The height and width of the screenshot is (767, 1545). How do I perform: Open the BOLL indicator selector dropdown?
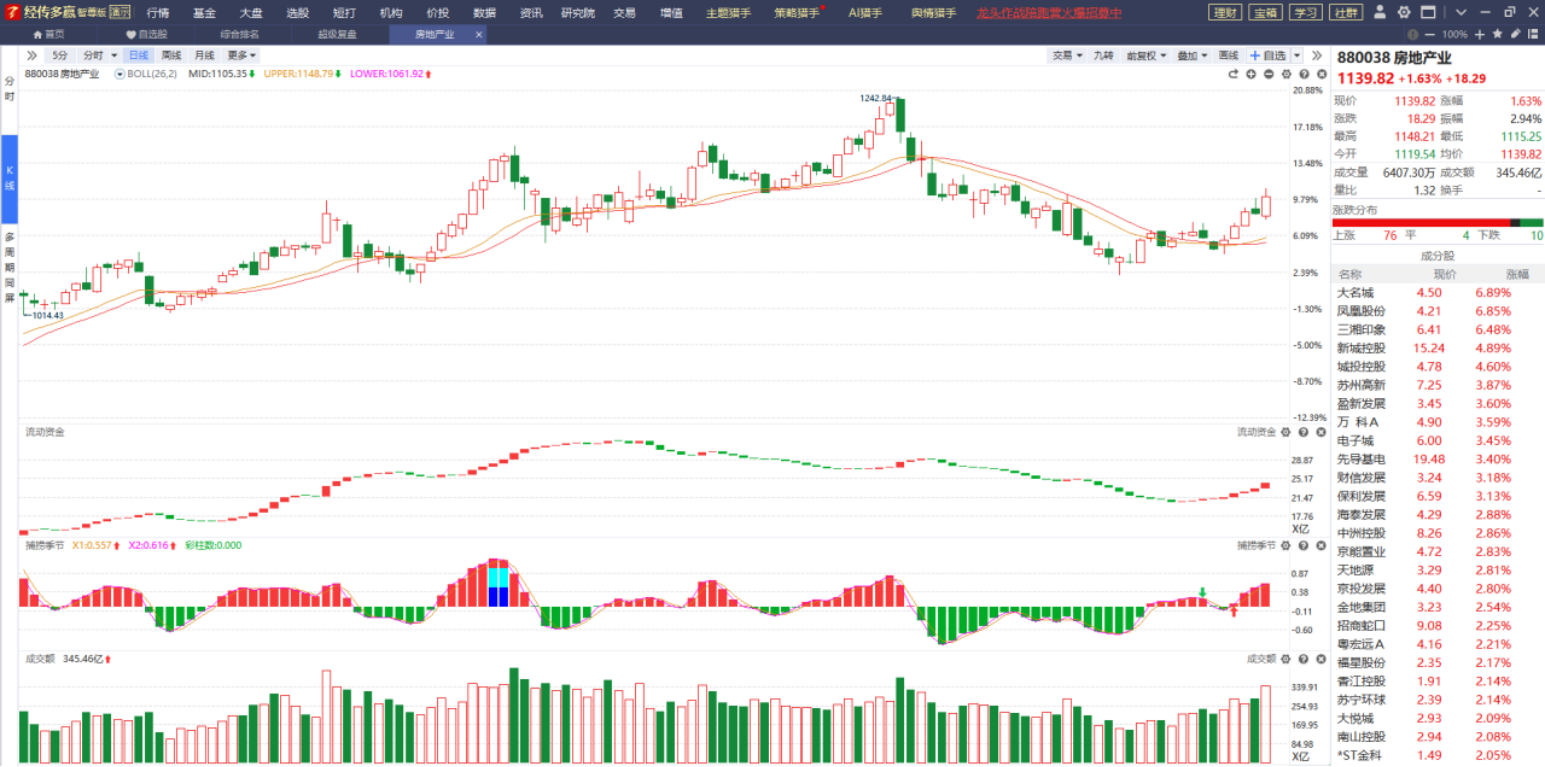coord(121,74)
